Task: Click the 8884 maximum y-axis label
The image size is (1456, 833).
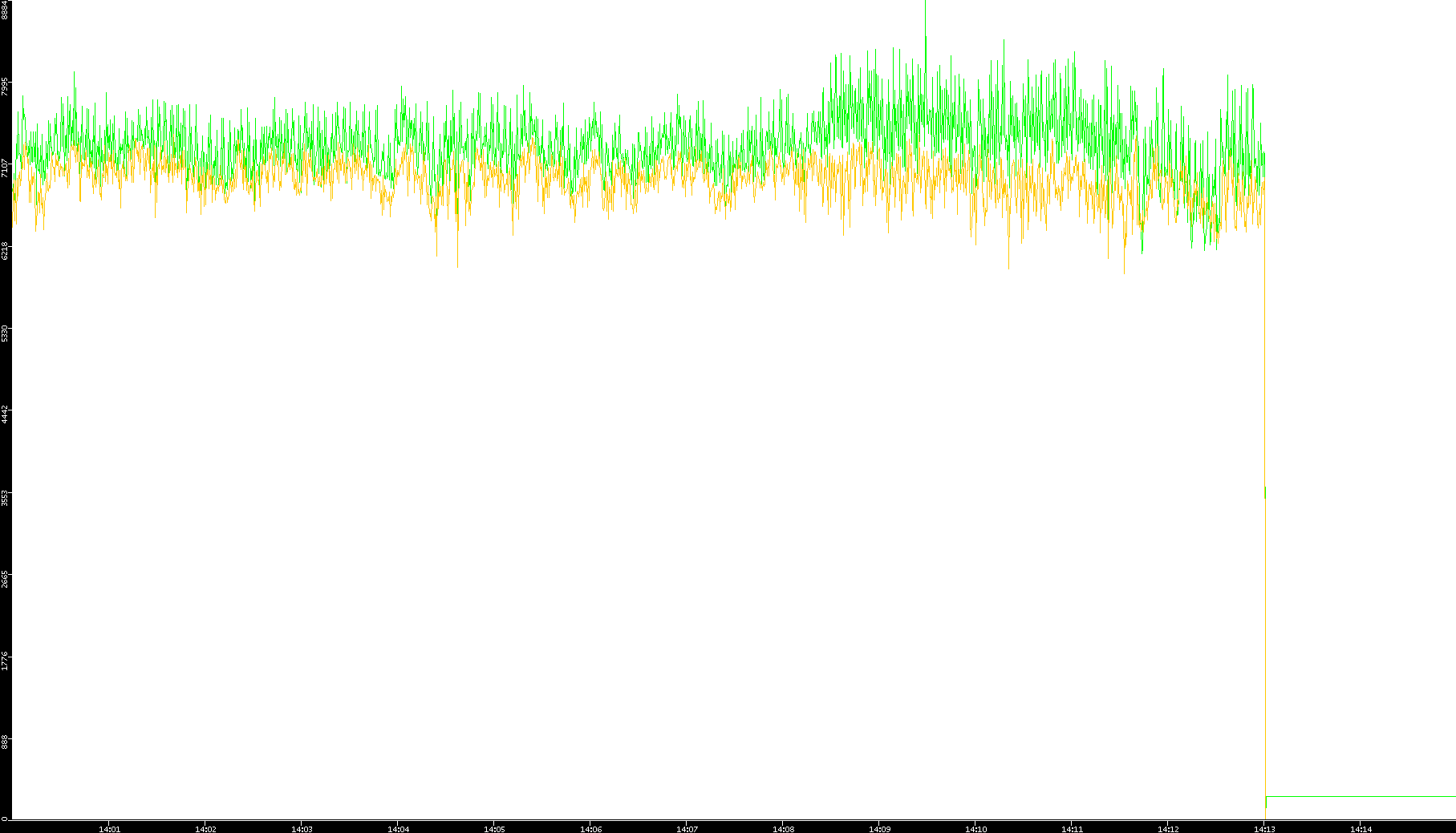Action: click(5, 10)
